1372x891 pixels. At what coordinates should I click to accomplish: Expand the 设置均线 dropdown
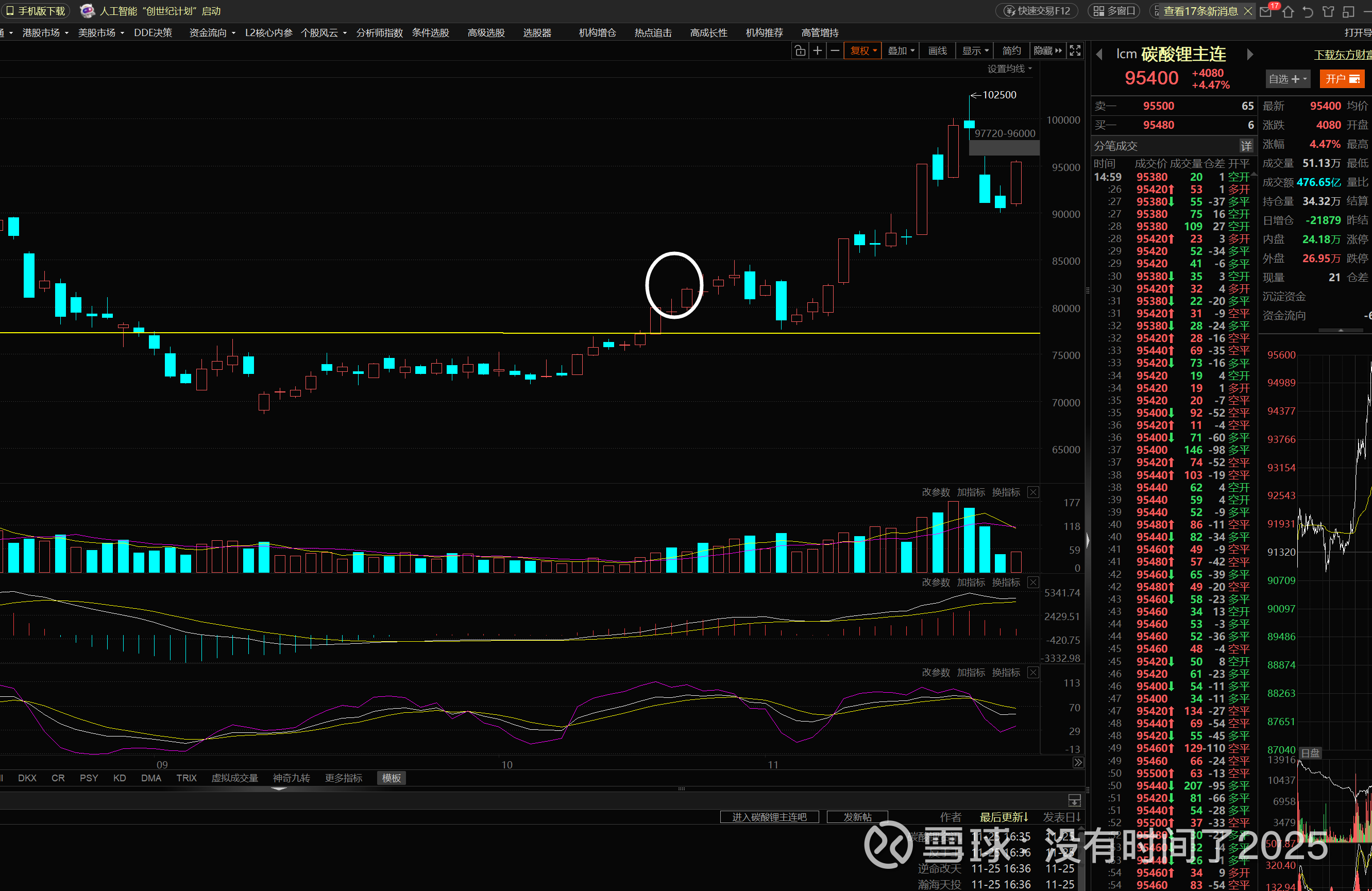click(x=1009, y=69)
